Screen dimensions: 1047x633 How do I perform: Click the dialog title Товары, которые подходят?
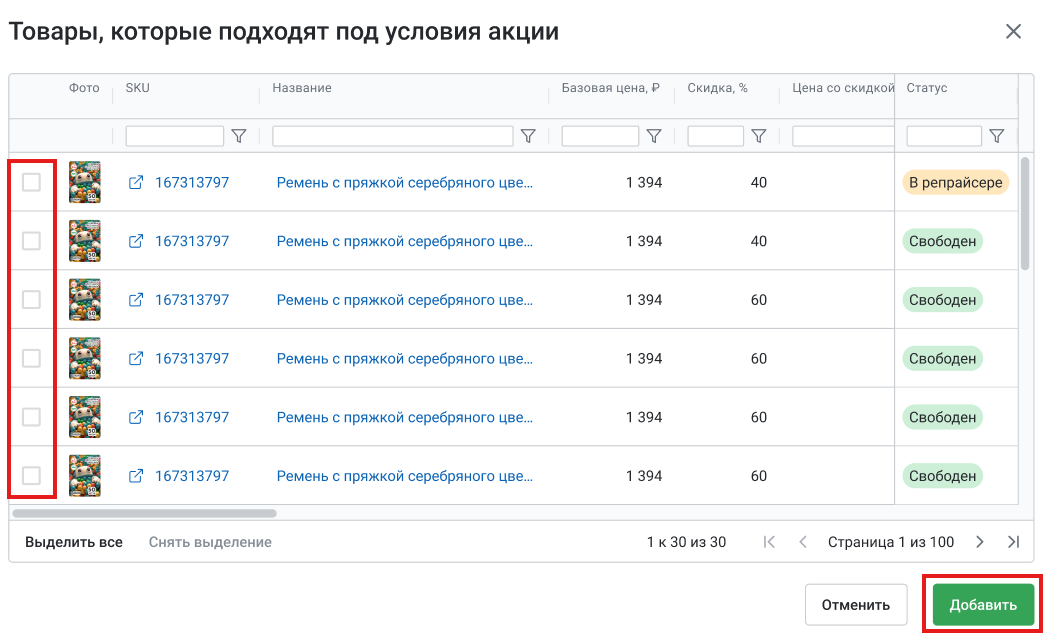283,31
